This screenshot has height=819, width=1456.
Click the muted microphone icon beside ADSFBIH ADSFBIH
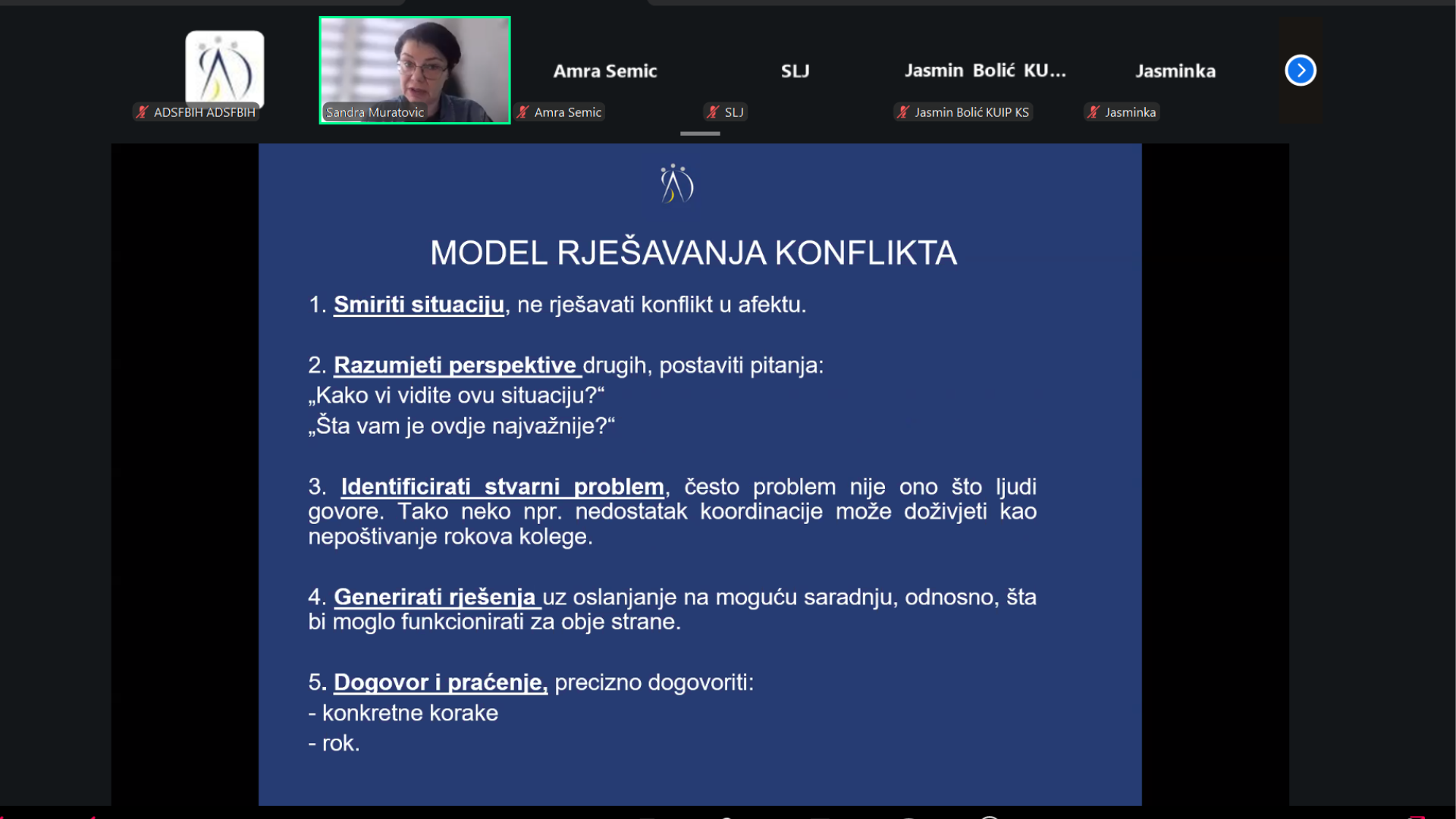[142, 112]
